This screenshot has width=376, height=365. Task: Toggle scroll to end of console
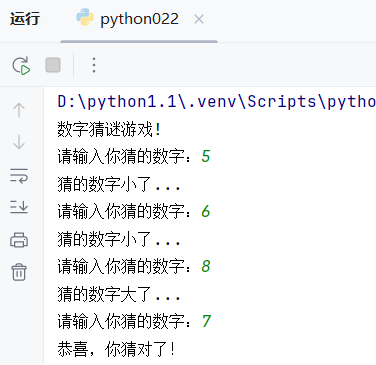[19, 207]
